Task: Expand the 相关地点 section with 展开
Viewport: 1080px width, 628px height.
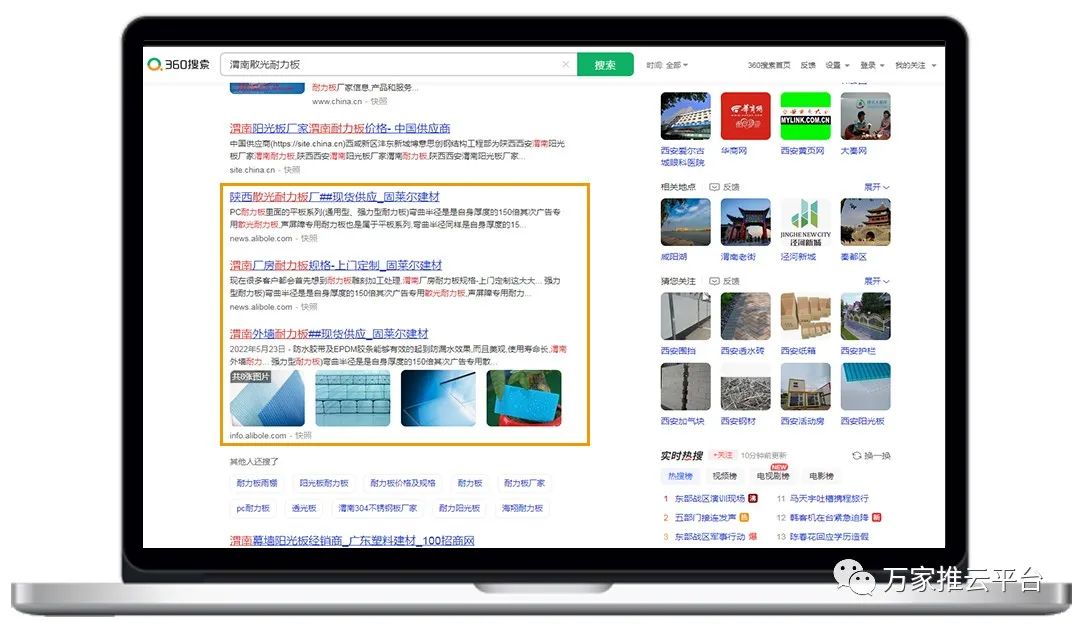Action: pos(876,187)
